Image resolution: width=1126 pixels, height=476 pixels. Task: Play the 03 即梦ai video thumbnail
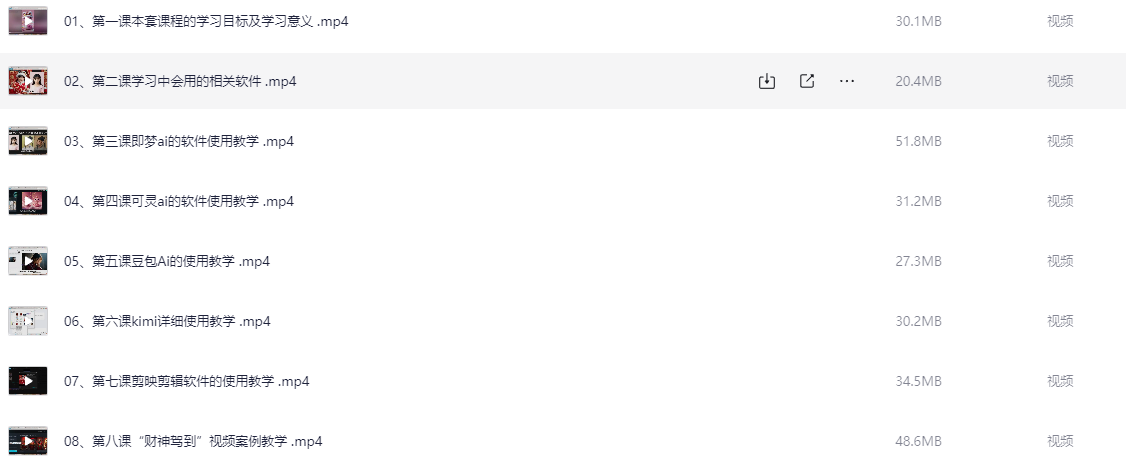coord(28,141)
